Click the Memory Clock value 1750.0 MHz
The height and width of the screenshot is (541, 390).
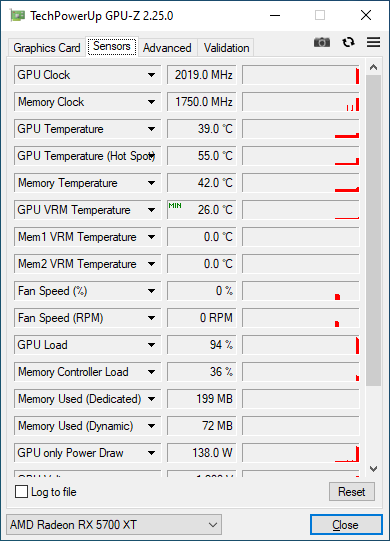pos(202,102)
